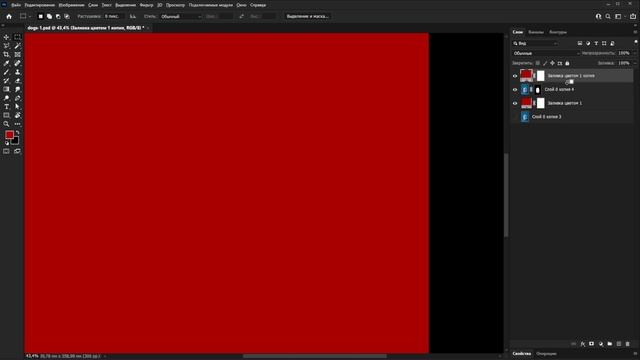This screenshot has height=360, width=640.
Task: Select the Move tool
Action: pyautogui.click(x=6, y=37)
